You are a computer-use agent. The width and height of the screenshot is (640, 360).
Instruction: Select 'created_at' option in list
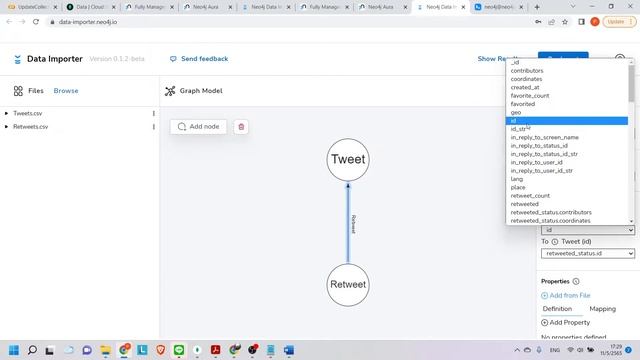click(567, 87)
